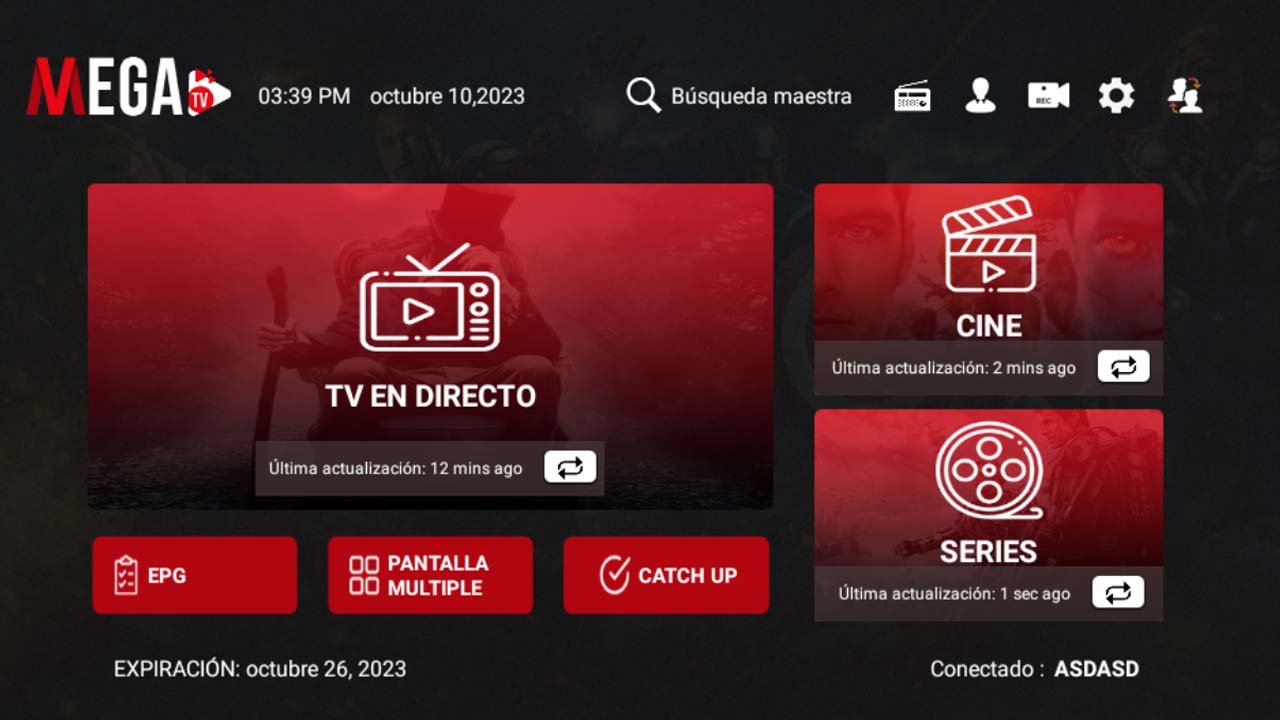This screenshot has width=1280, height=720.
Task: Open the CINE label
Action: click(989, 326)
